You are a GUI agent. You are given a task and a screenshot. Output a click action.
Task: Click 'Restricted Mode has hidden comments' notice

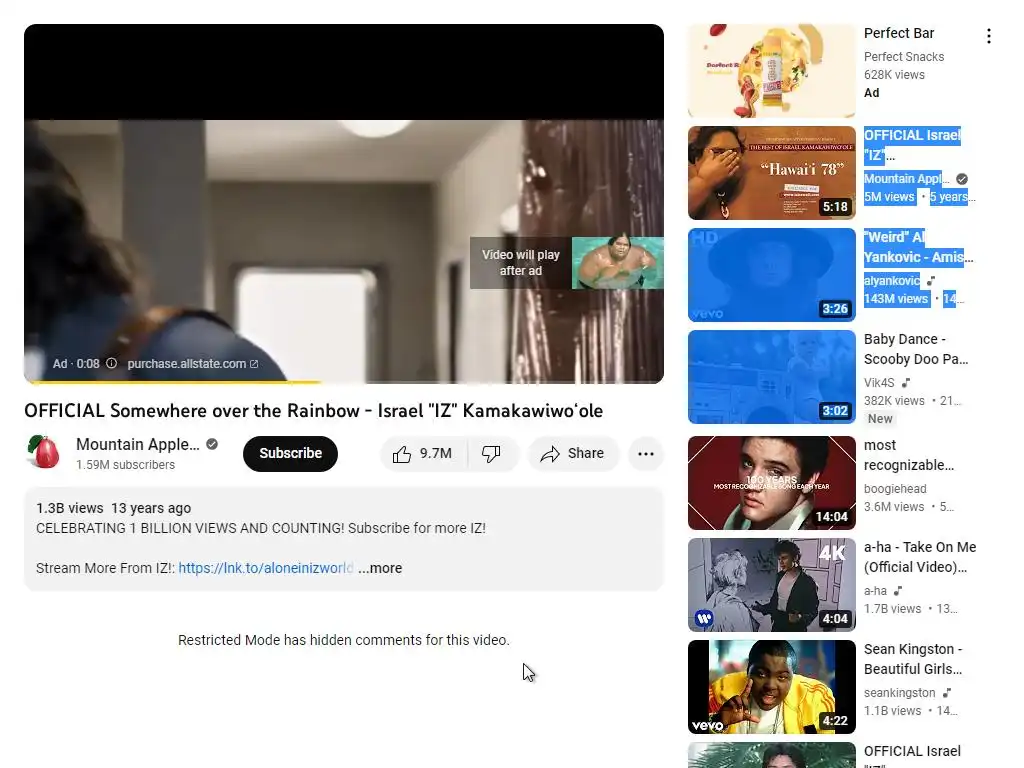(x=344, y=640)
